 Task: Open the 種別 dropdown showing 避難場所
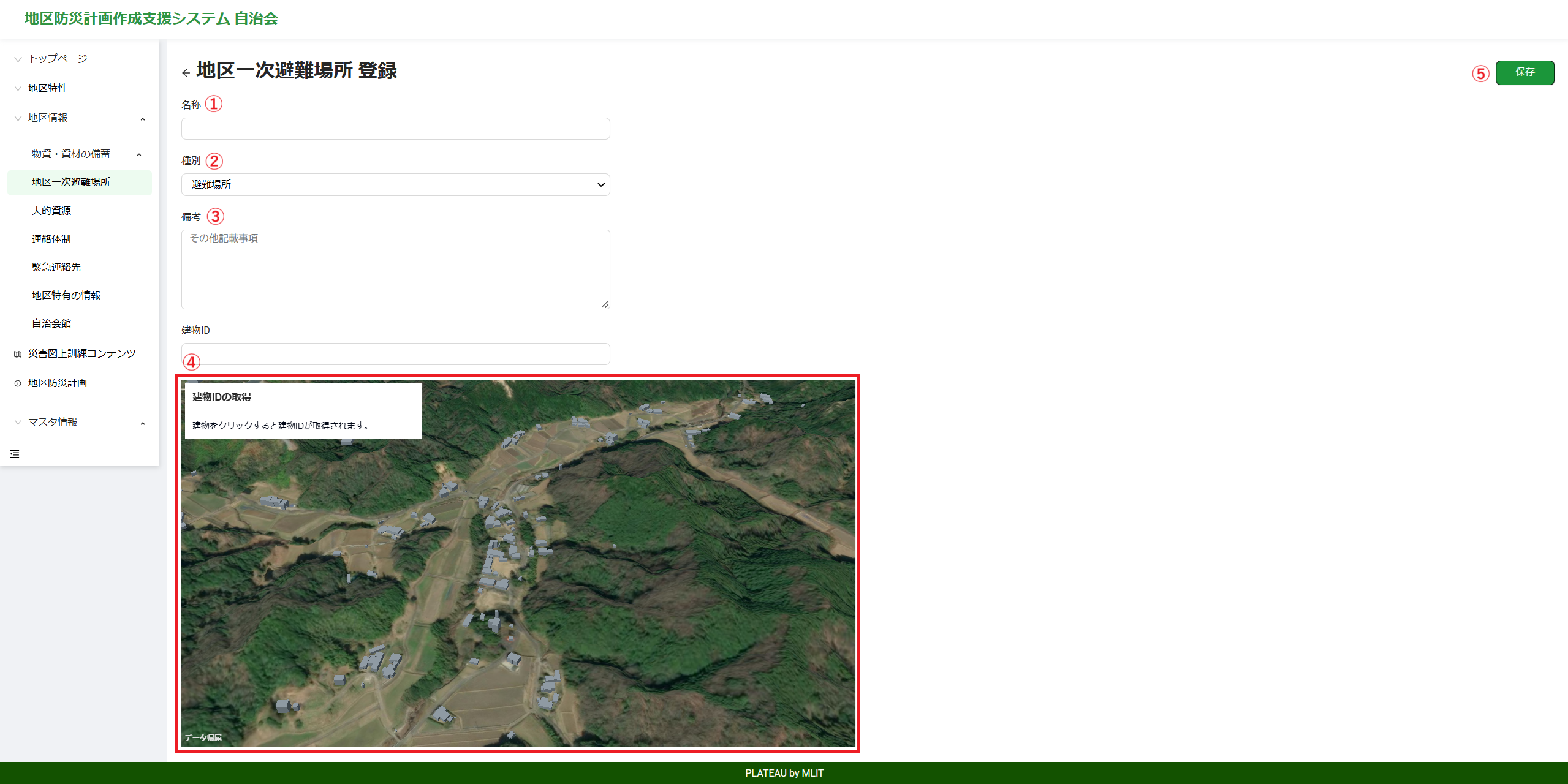pyautogui.click(x=395, y=184)
